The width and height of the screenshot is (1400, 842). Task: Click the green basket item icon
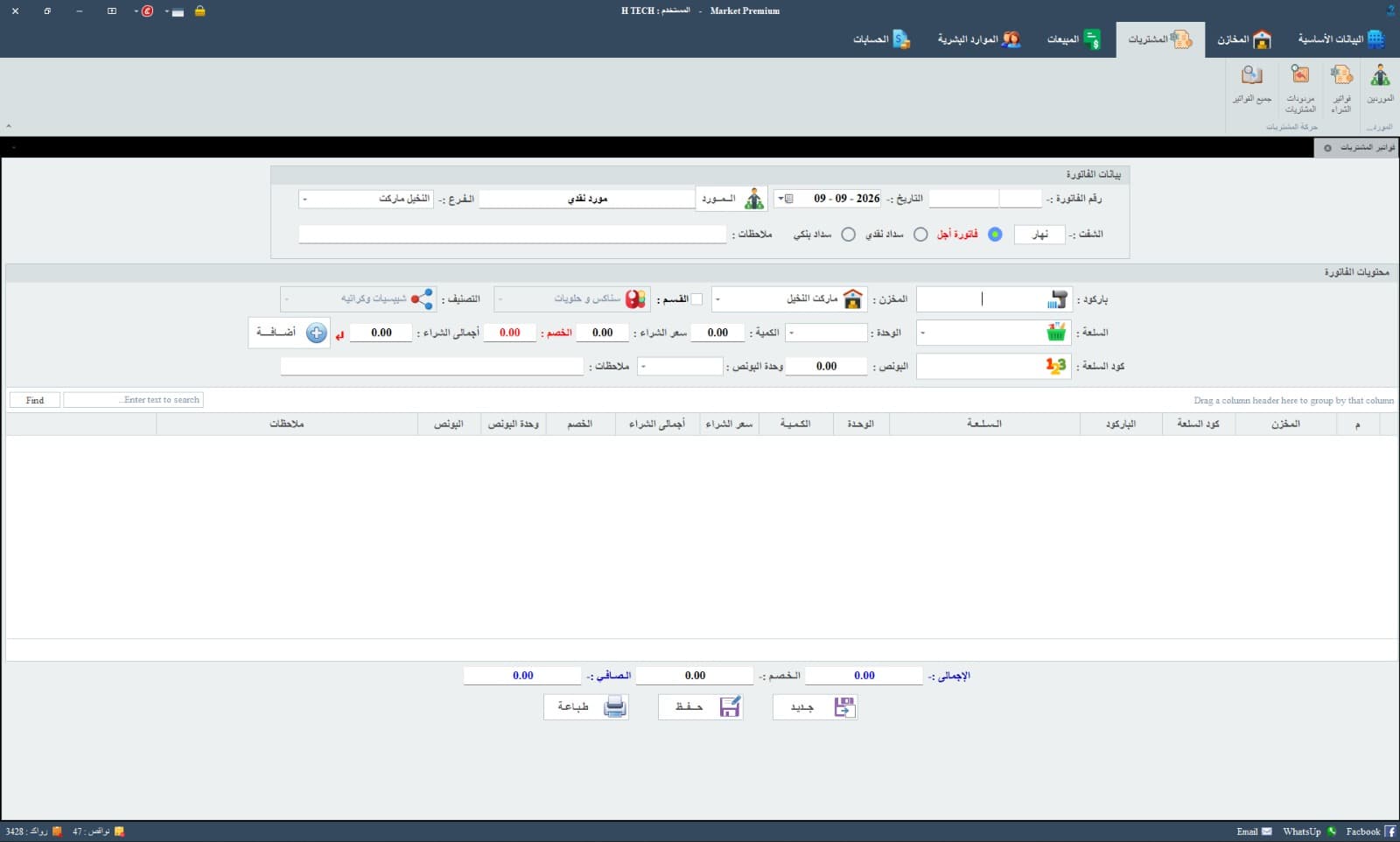pos(1056,333)
